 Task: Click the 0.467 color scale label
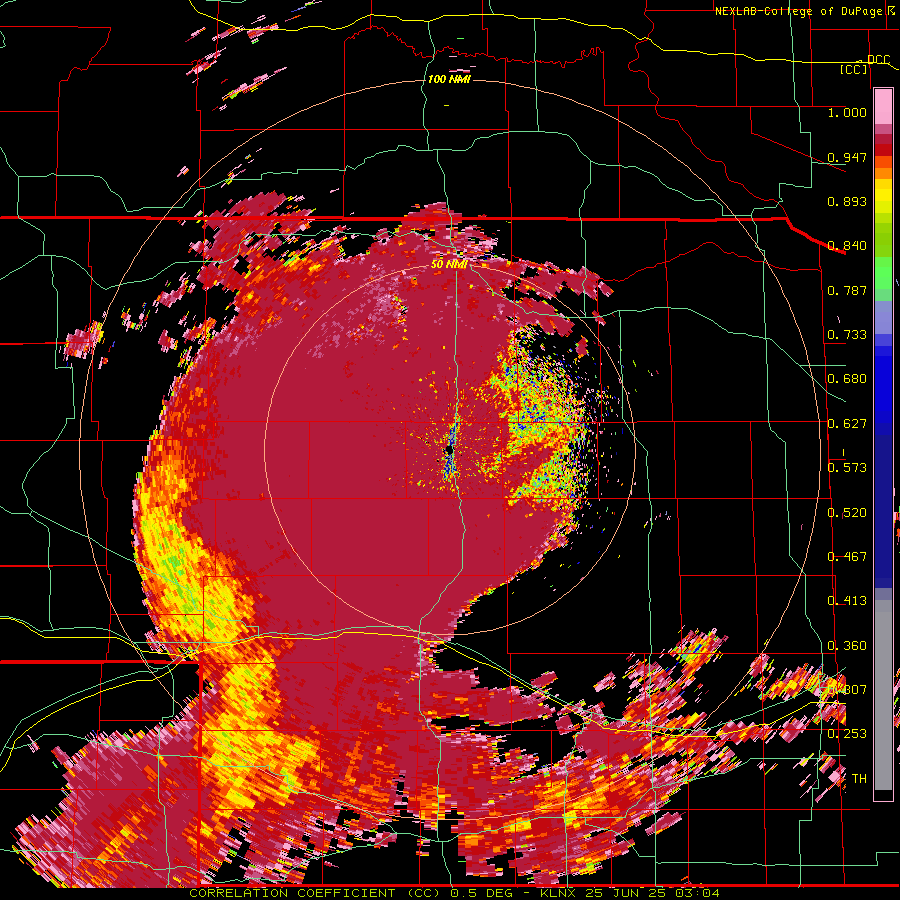(847, 557)
